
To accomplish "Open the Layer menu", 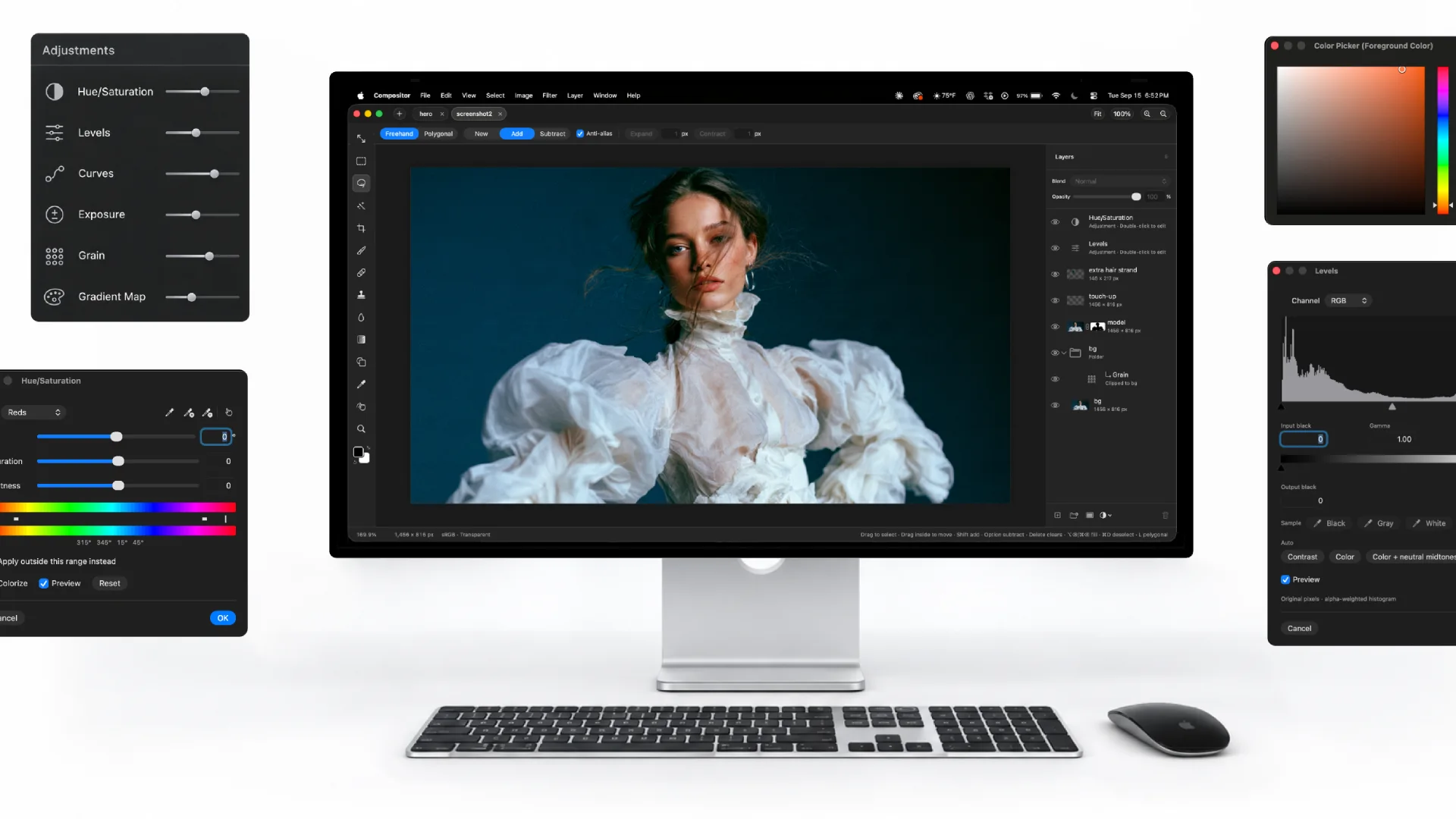I will coord(575,96).
